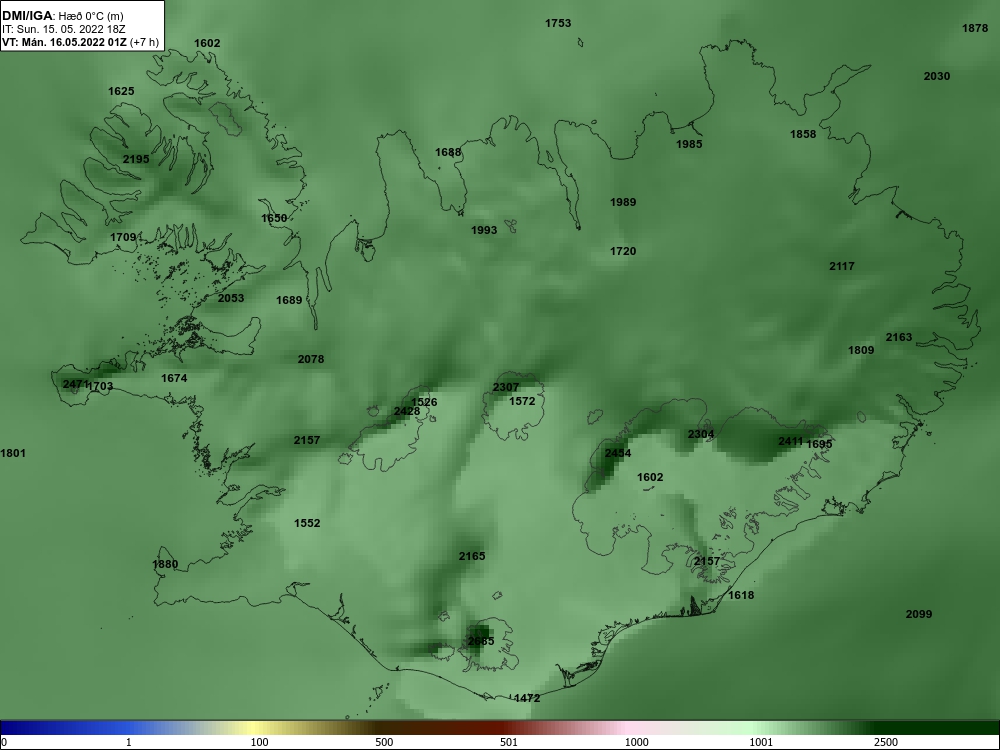
Task: Click the Hofsjökull value 1572
Action: click(x=522, y=401)
